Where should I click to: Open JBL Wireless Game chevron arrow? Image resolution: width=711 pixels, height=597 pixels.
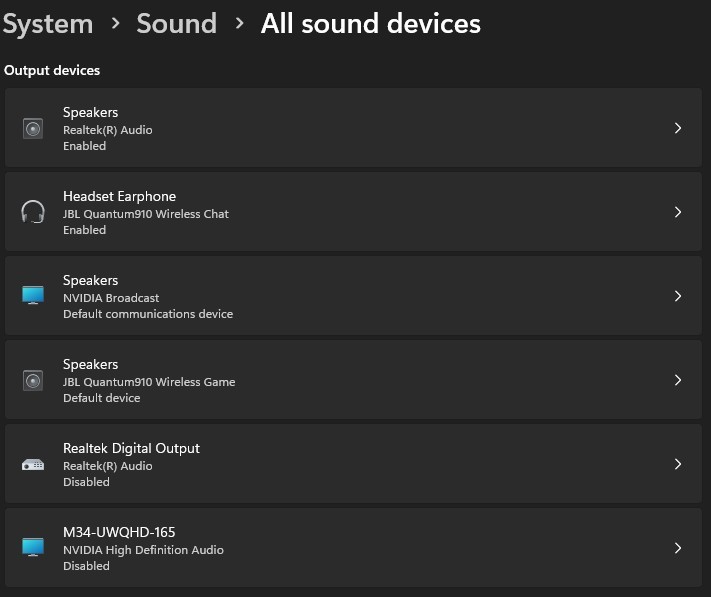[x=677, y=380]
